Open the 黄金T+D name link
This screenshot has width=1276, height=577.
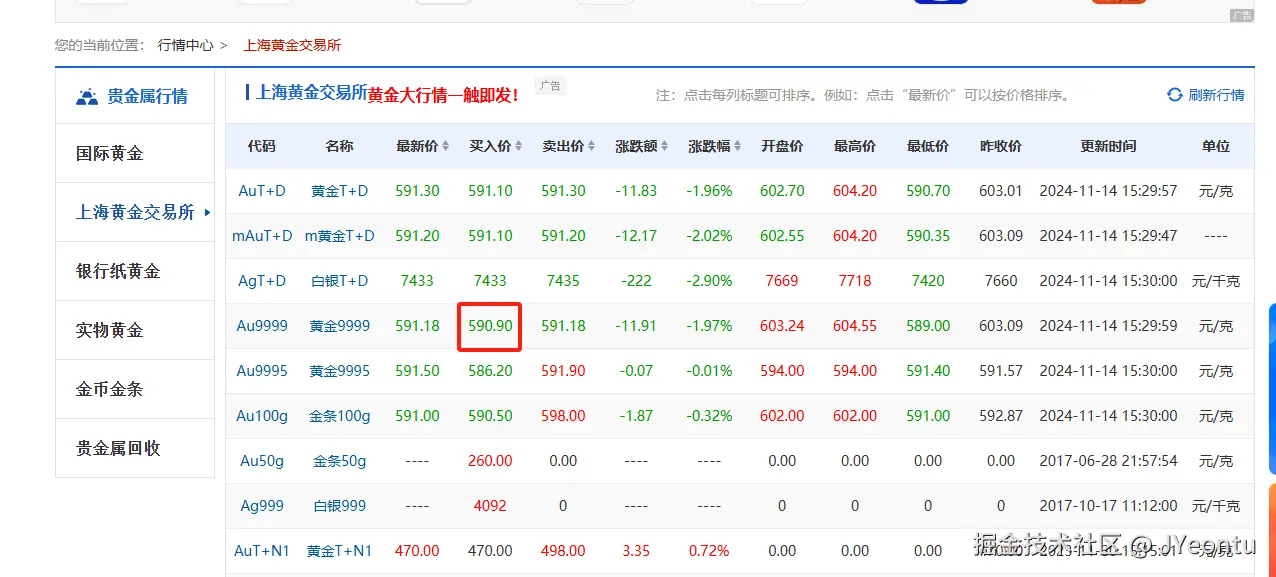pos(340,191)
